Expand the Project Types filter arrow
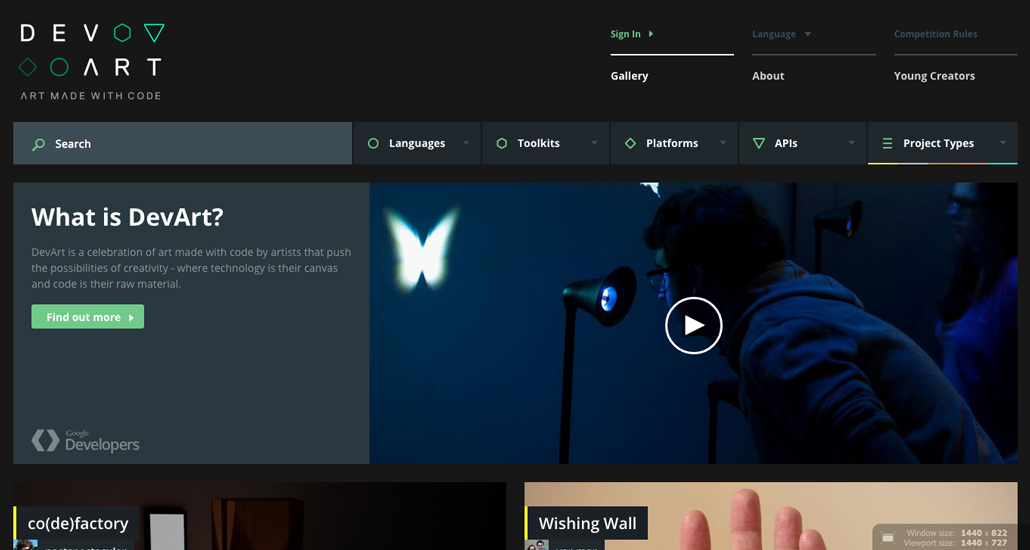The height and width of the screenshot is (550, 1030). click(1002, 143)
